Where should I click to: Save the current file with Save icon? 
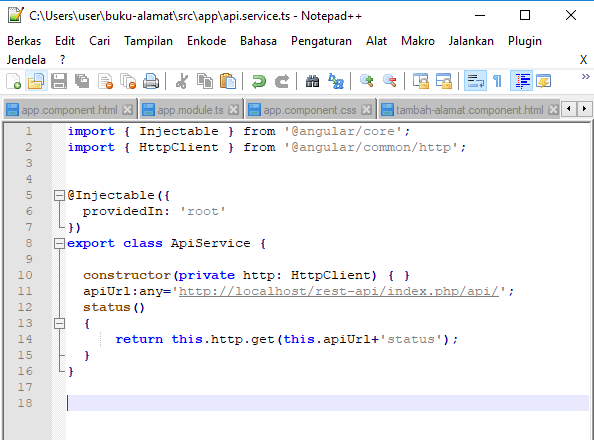coord(59,81)
